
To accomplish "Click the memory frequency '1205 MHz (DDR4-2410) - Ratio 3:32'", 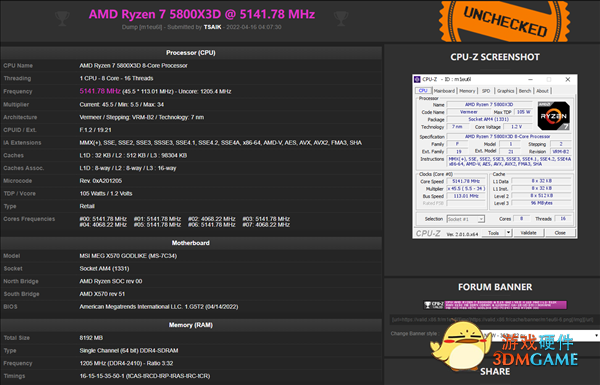I will tap(126, 363).
